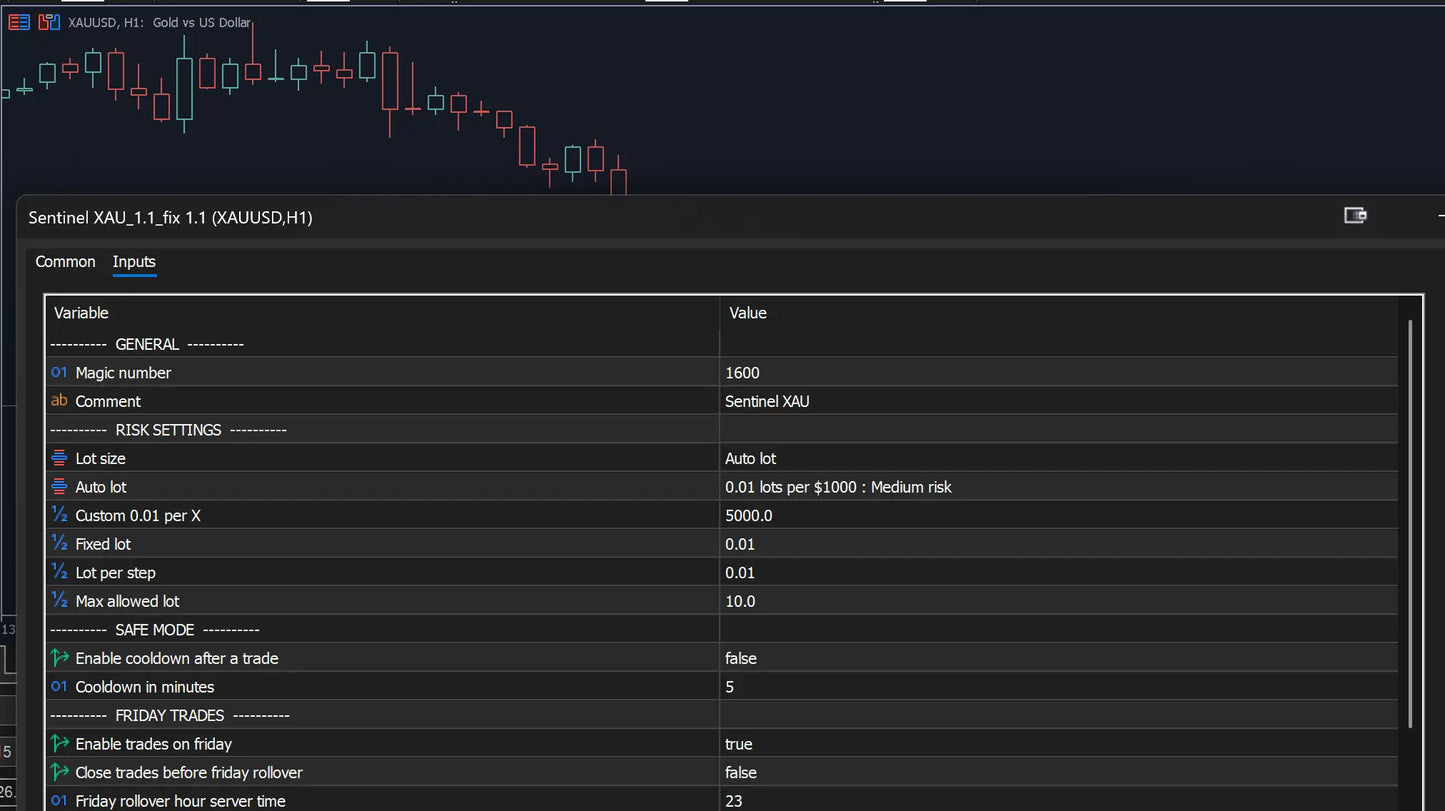Viewport: 1445px width, 811px height.
Task: Click the Cooldown in minutes icon
Action: click(x=59, y=687)
